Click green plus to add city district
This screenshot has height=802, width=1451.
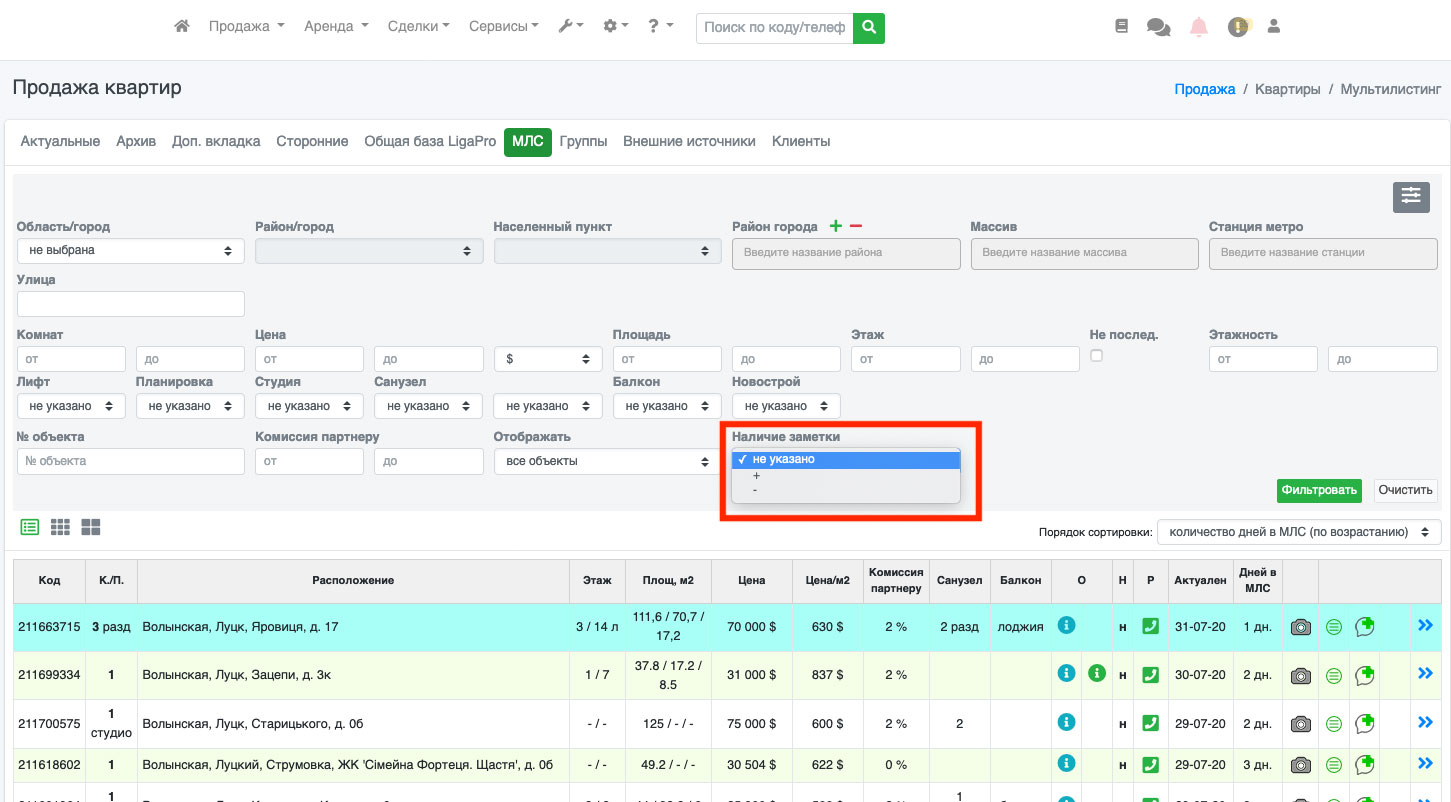[836, 226]
